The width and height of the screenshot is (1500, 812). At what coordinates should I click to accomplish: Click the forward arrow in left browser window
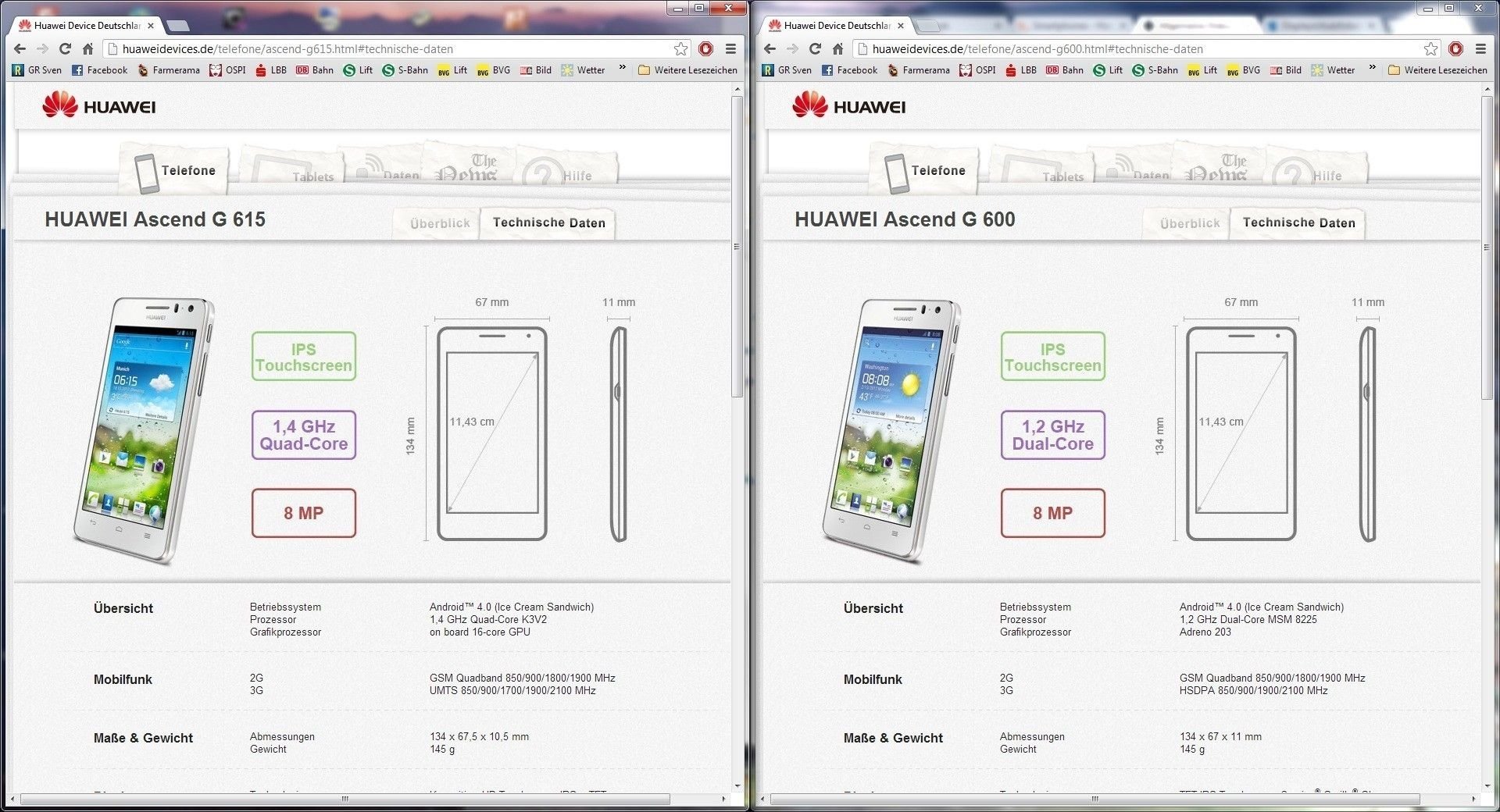(x=42, y=49)
